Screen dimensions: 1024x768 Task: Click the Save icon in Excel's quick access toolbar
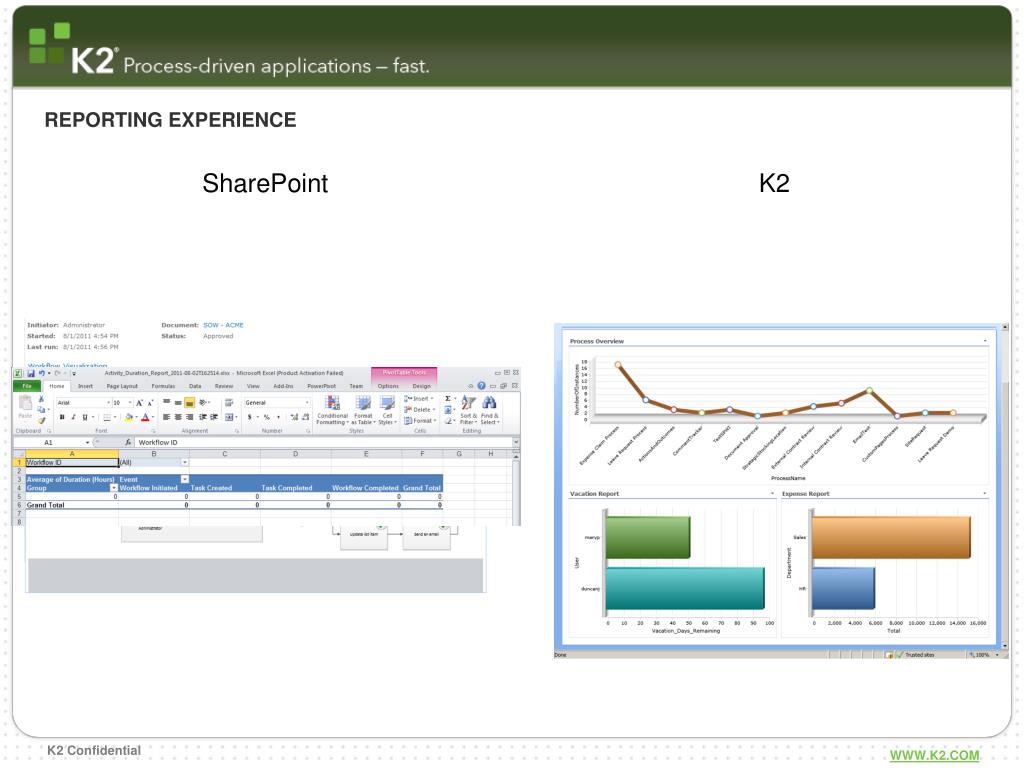pyautogui.click(x=31, y=374)
